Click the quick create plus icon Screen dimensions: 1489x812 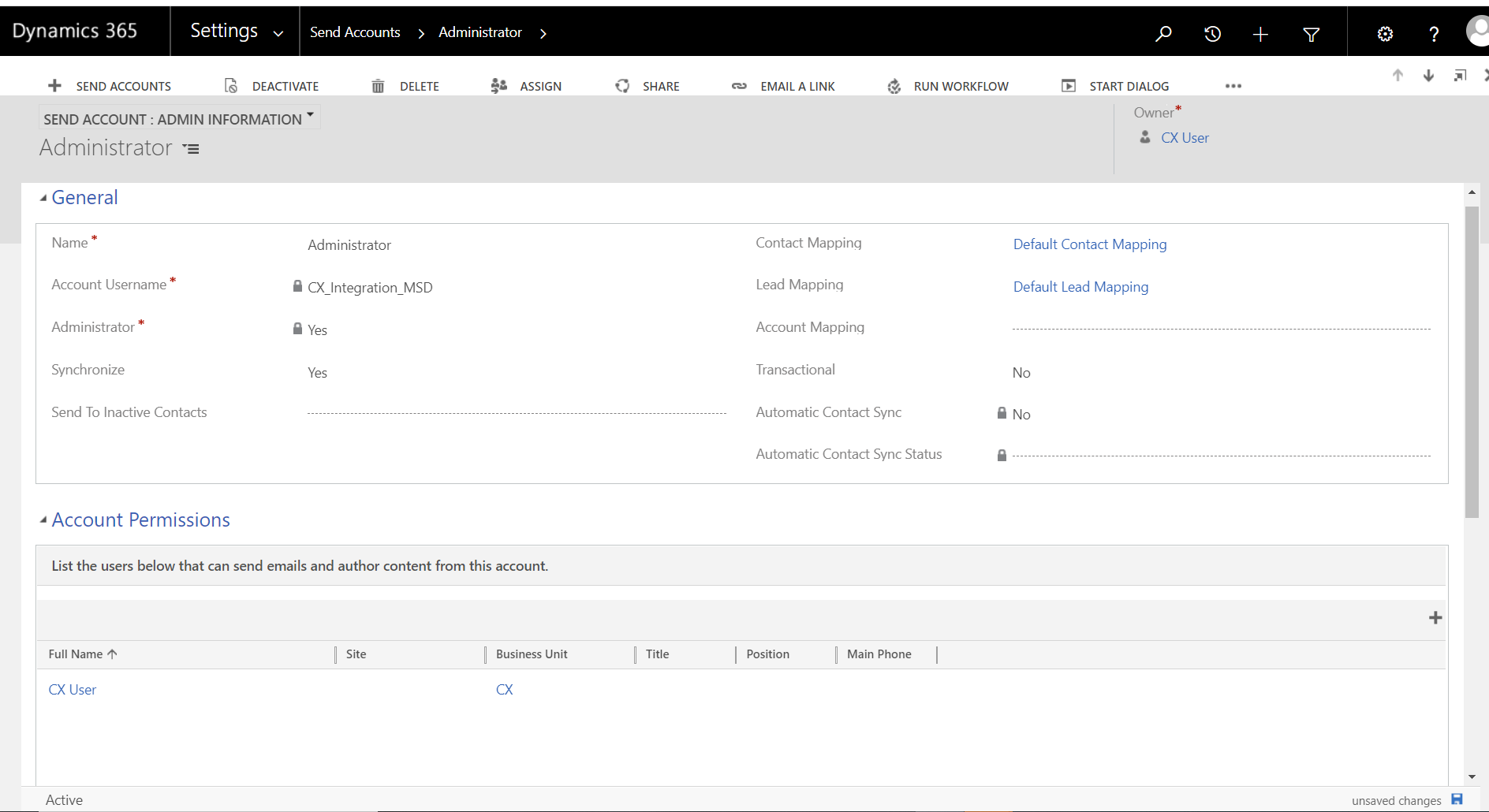click(1260, 34)
